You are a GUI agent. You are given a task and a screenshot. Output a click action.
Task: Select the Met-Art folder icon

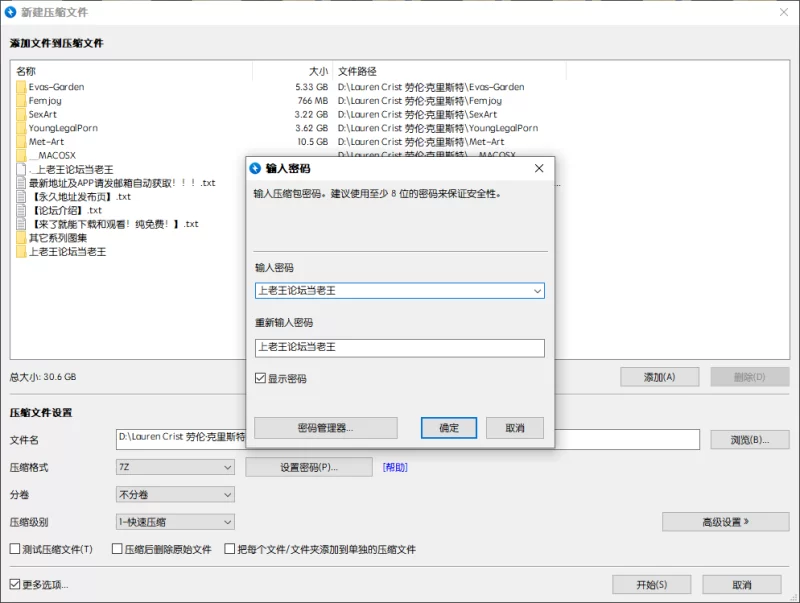click(21, 142)
